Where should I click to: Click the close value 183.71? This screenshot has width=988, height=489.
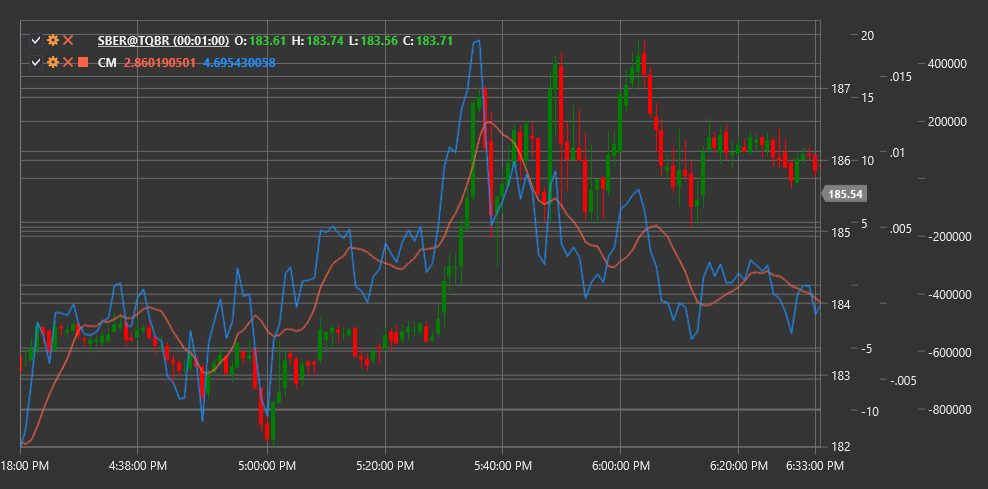coord(435,41)
